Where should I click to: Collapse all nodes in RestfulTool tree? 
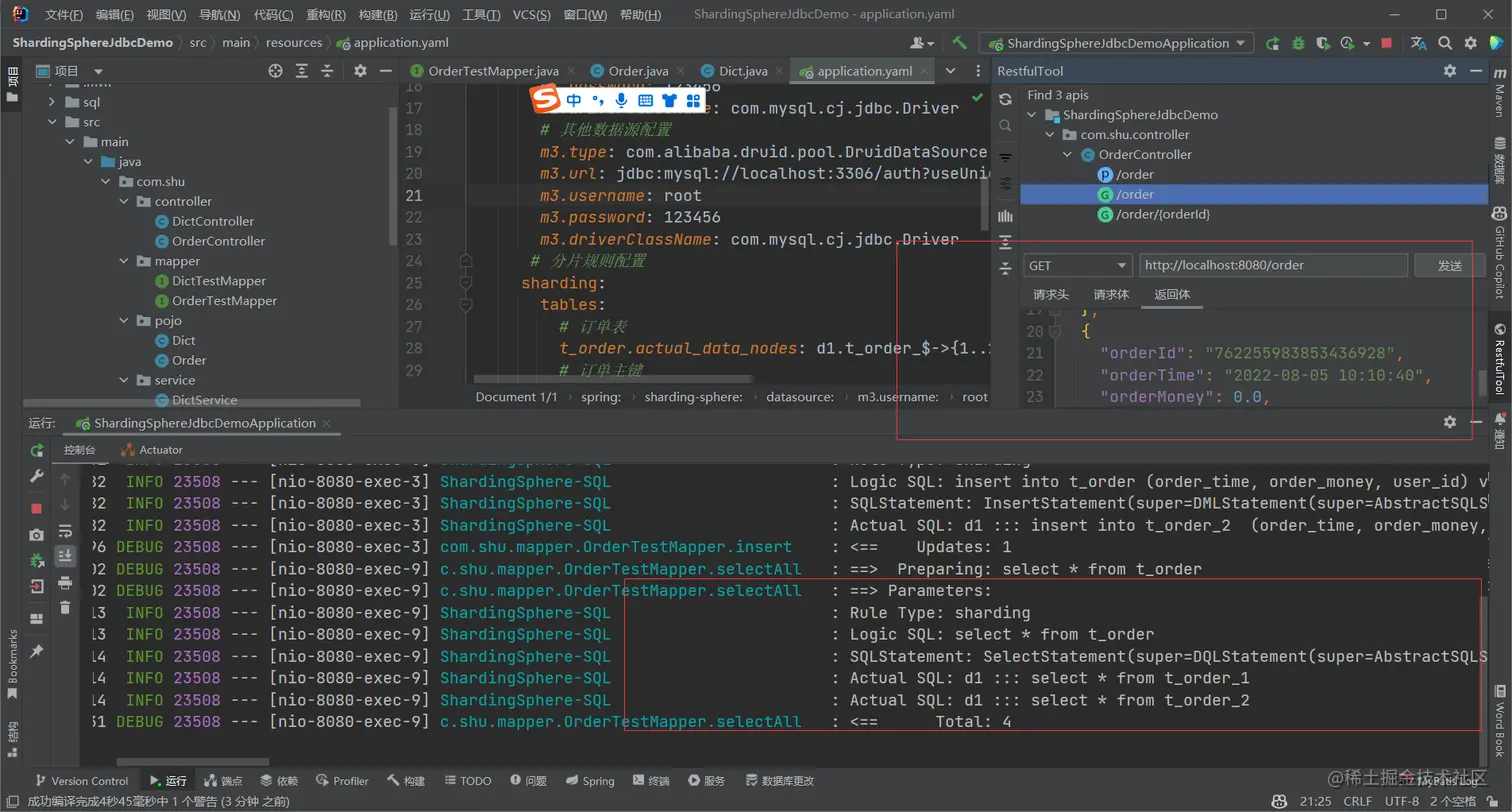click(x=1006, y=268)
